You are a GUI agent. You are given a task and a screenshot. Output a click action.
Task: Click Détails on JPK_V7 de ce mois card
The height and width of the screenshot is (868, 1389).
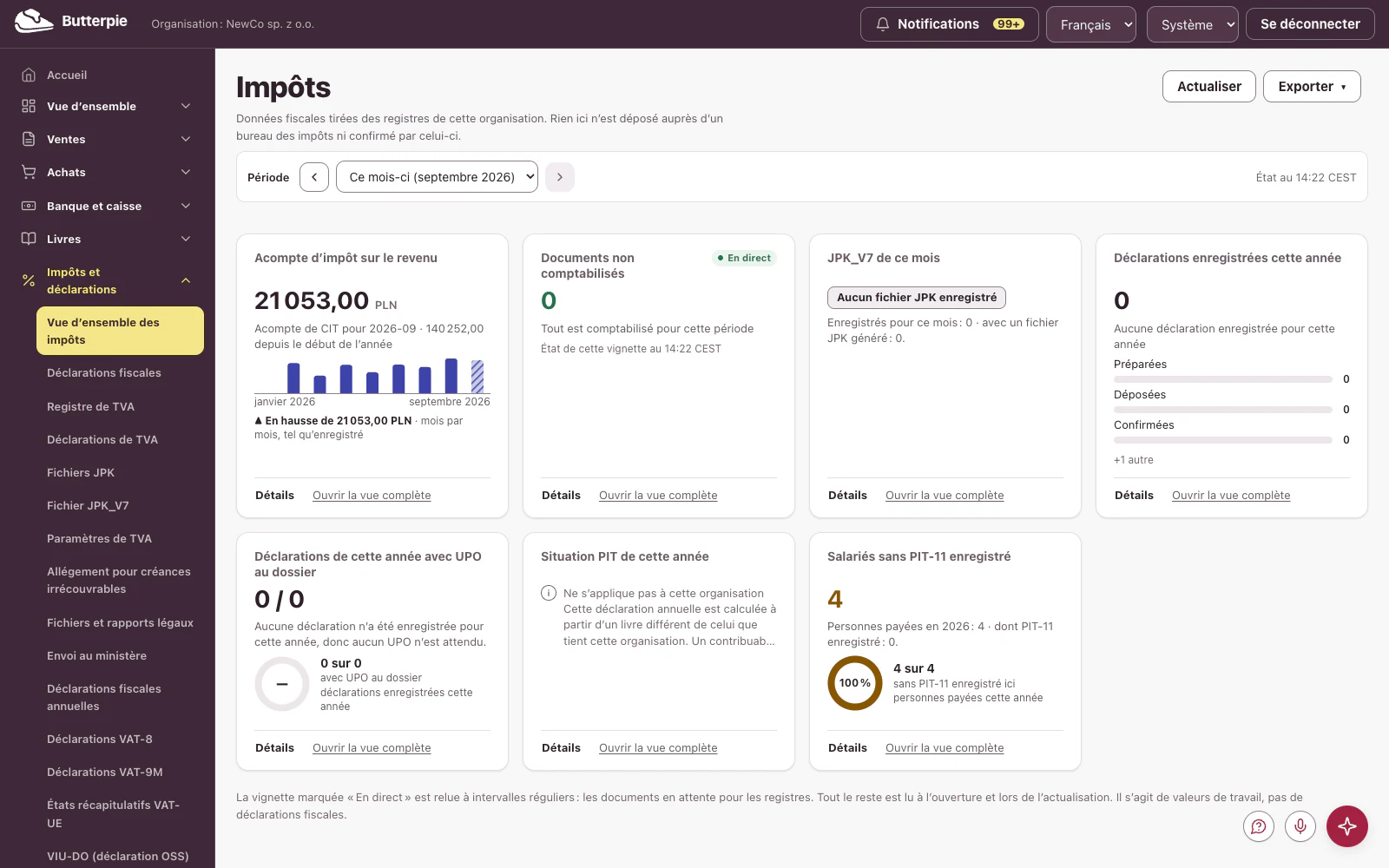coord(847,496)
